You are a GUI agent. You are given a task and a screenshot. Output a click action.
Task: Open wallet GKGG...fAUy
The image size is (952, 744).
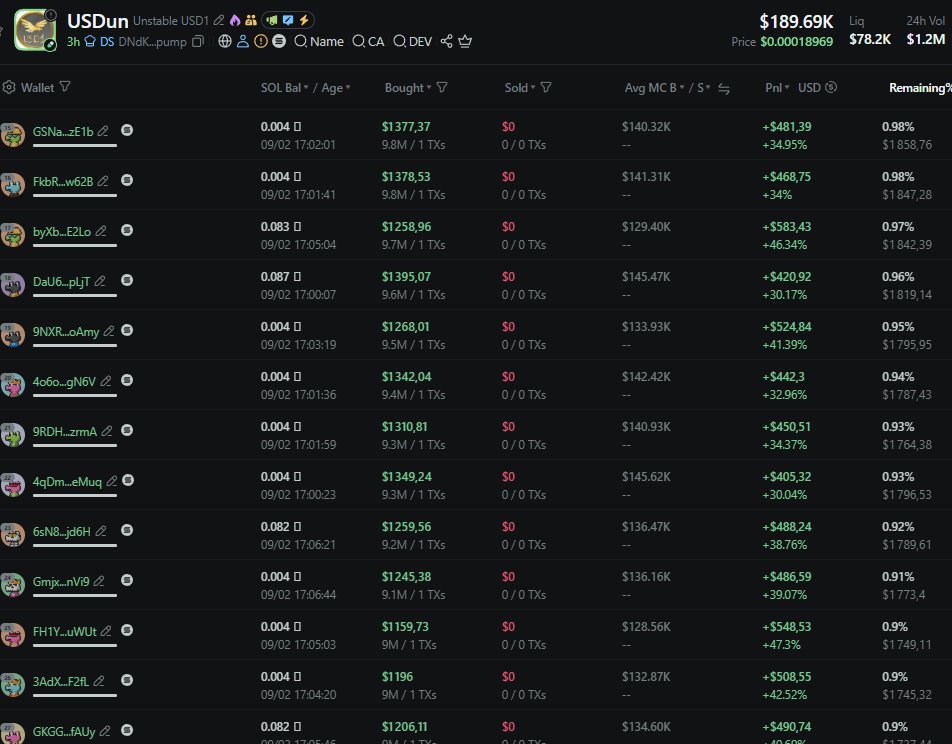pos(64,731)
